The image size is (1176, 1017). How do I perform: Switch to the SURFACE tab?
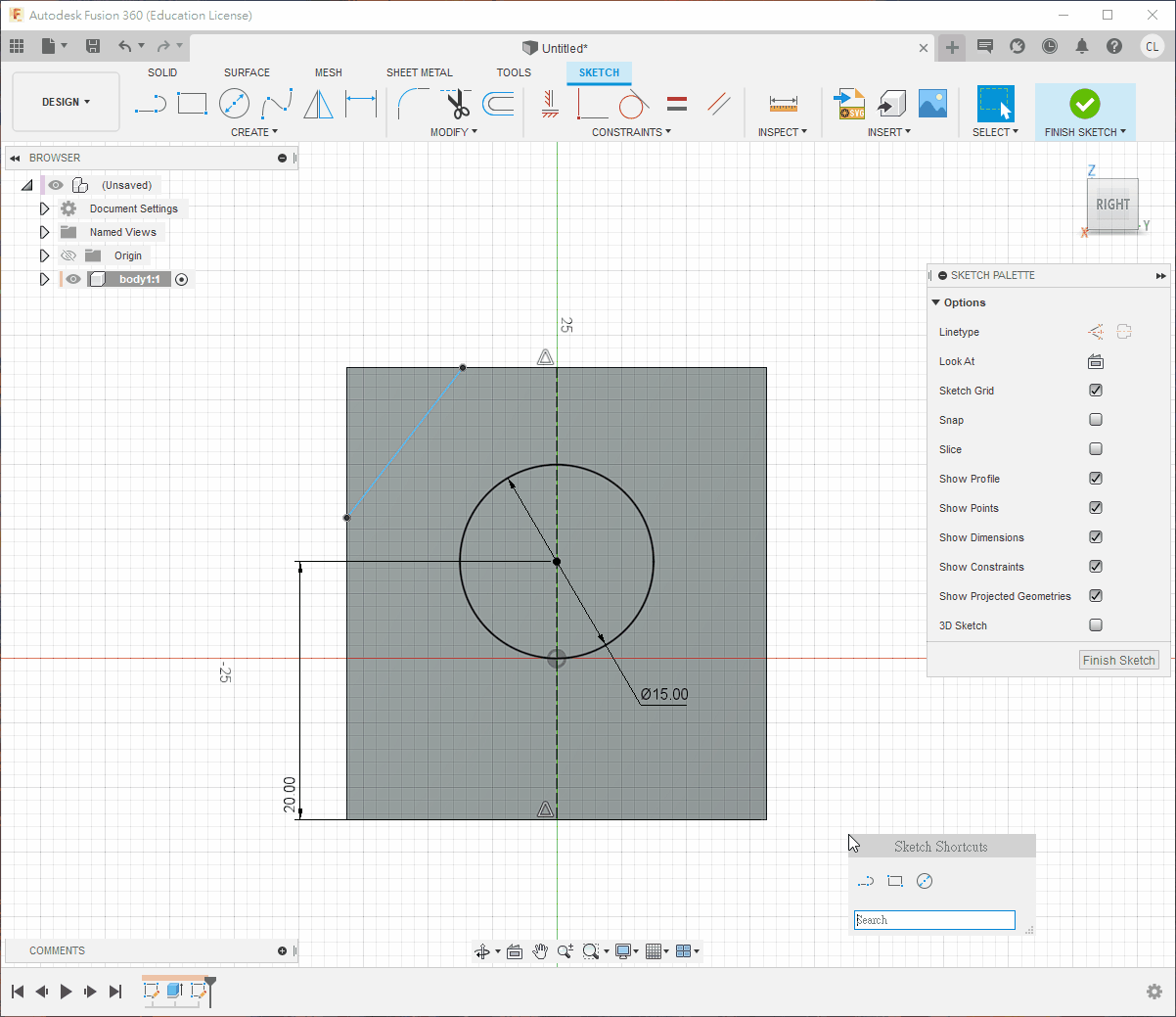pyautogui.click(x=247, y=72)
